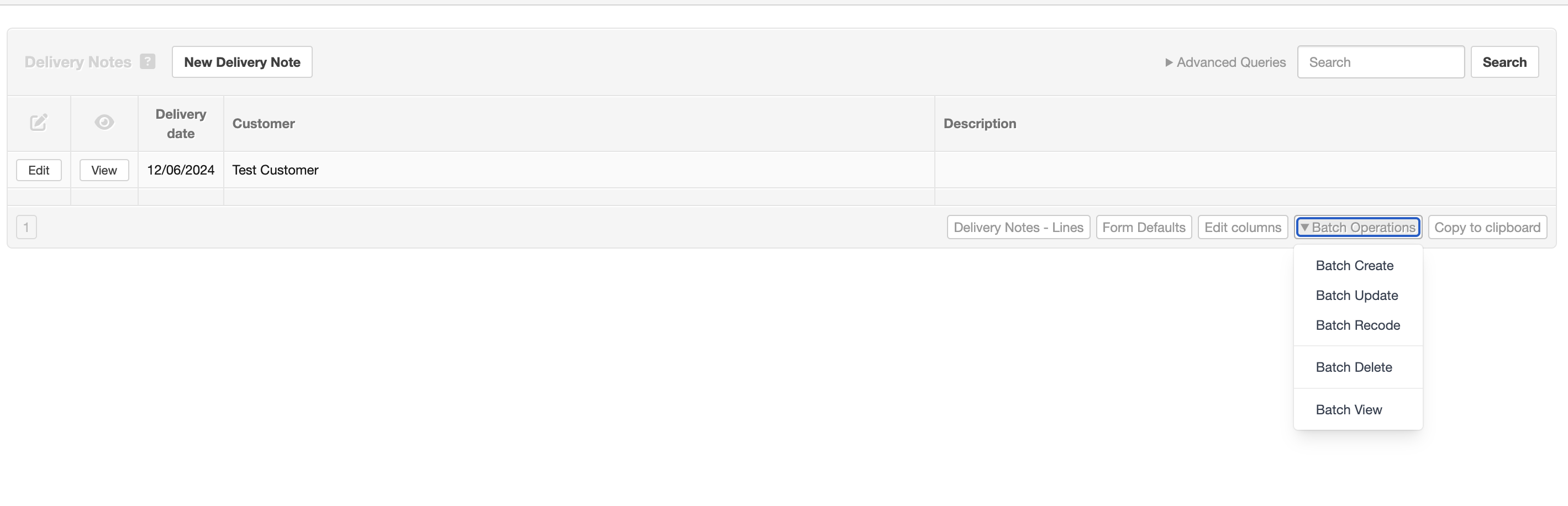Screen dimensions: 1568x506
Task: Click the Edit columns button
Action: click(x=1243, y=227)
